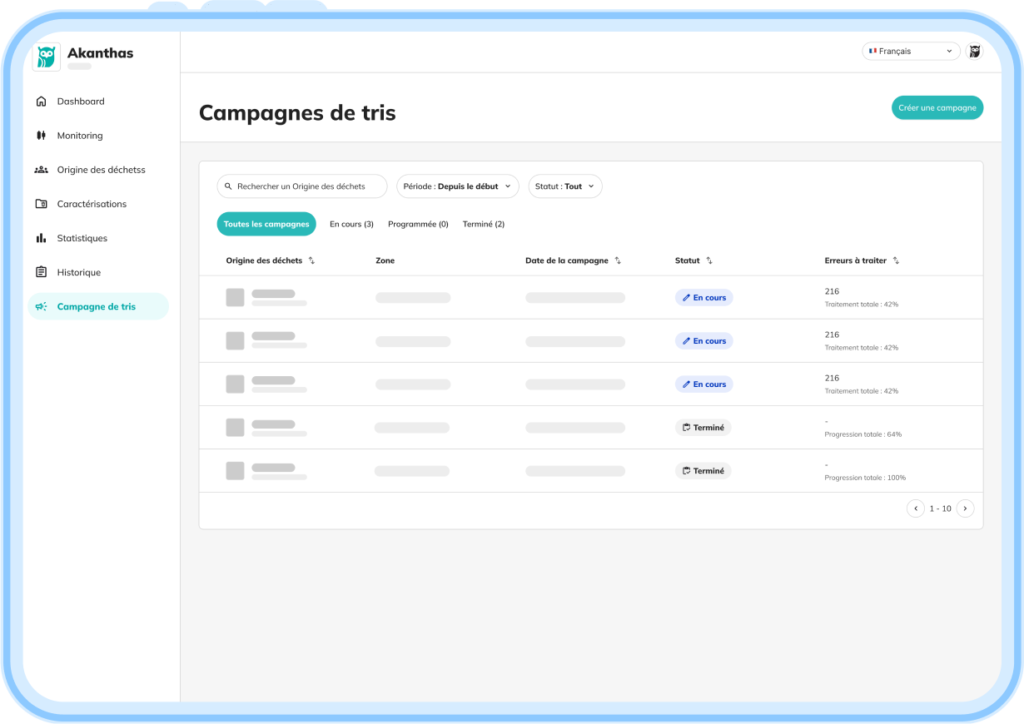Click the Progression totale : 64% text
Viewport: 1024px width, 724px height.
[x=863, y=434]
